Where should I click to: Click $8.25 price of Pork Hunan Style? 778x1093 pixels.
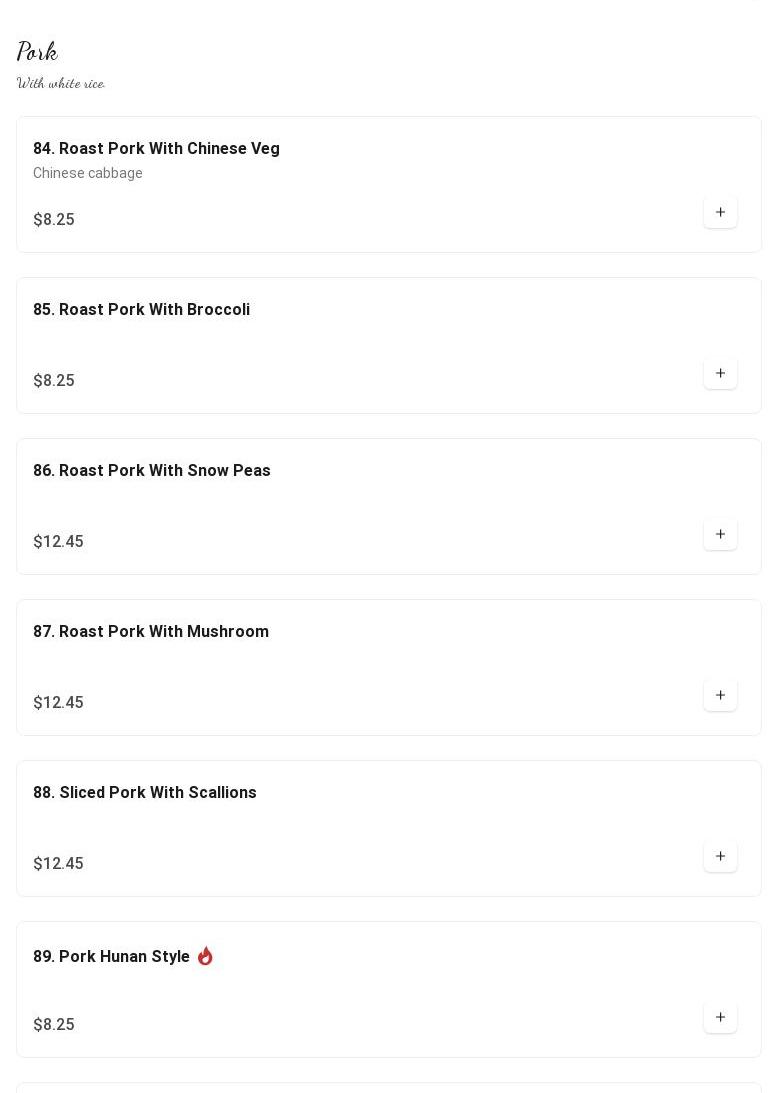tap(54, 1025)
